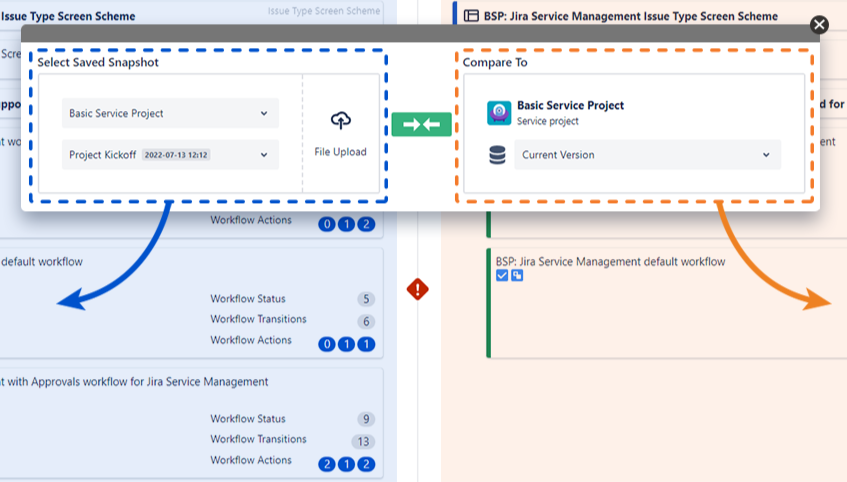Open the Current Version dropdown
Screen dimensions: 847x482
coord(647,155)
